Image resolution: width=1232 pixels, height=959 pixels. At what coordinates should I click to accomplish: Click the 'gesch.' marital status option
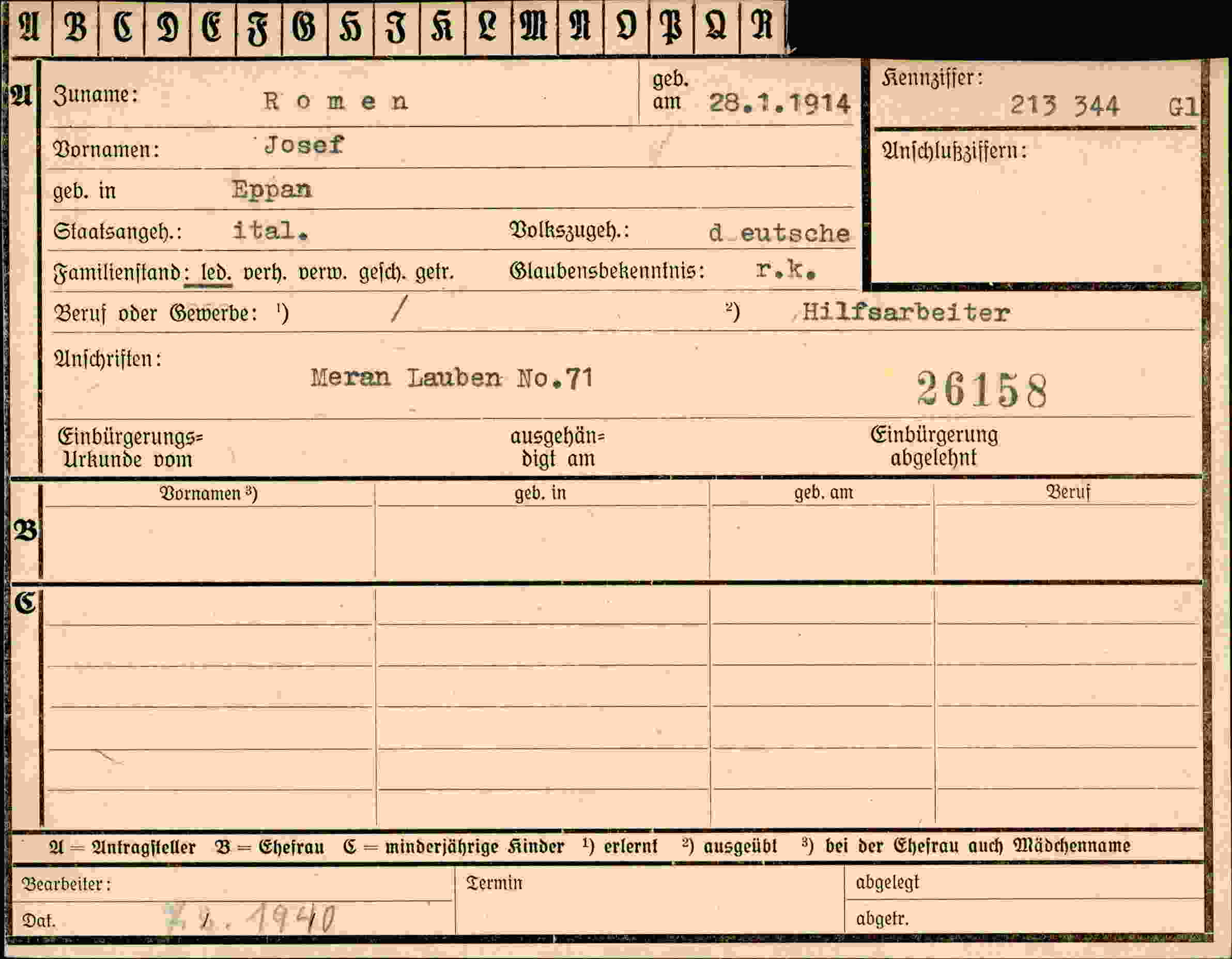pyautogui.click(x=382, y=273)
